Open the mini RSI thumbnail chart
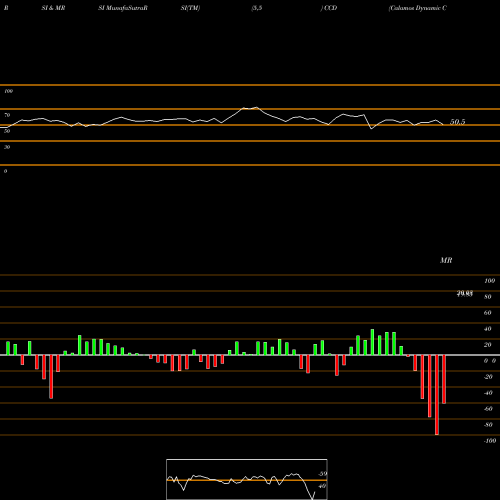500x500 pixels. click(x=247, y=479)
